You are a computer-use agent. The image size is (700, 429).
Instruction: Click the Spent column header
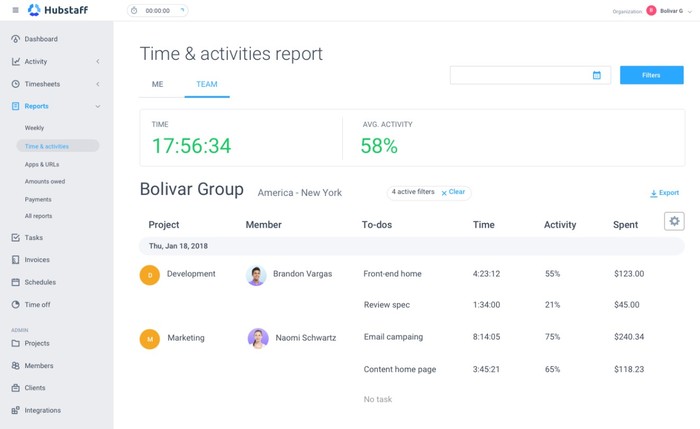click(x=625, y=225)
